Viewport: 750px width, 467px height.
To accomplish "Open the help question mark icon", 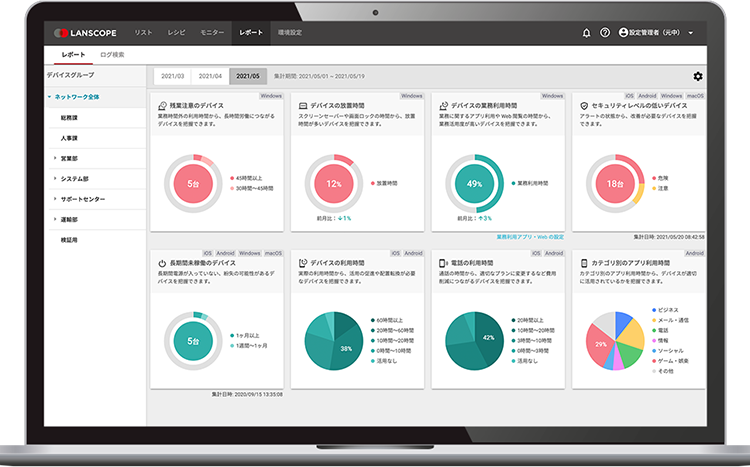I will pyautogui.click(x=605, y=33).
